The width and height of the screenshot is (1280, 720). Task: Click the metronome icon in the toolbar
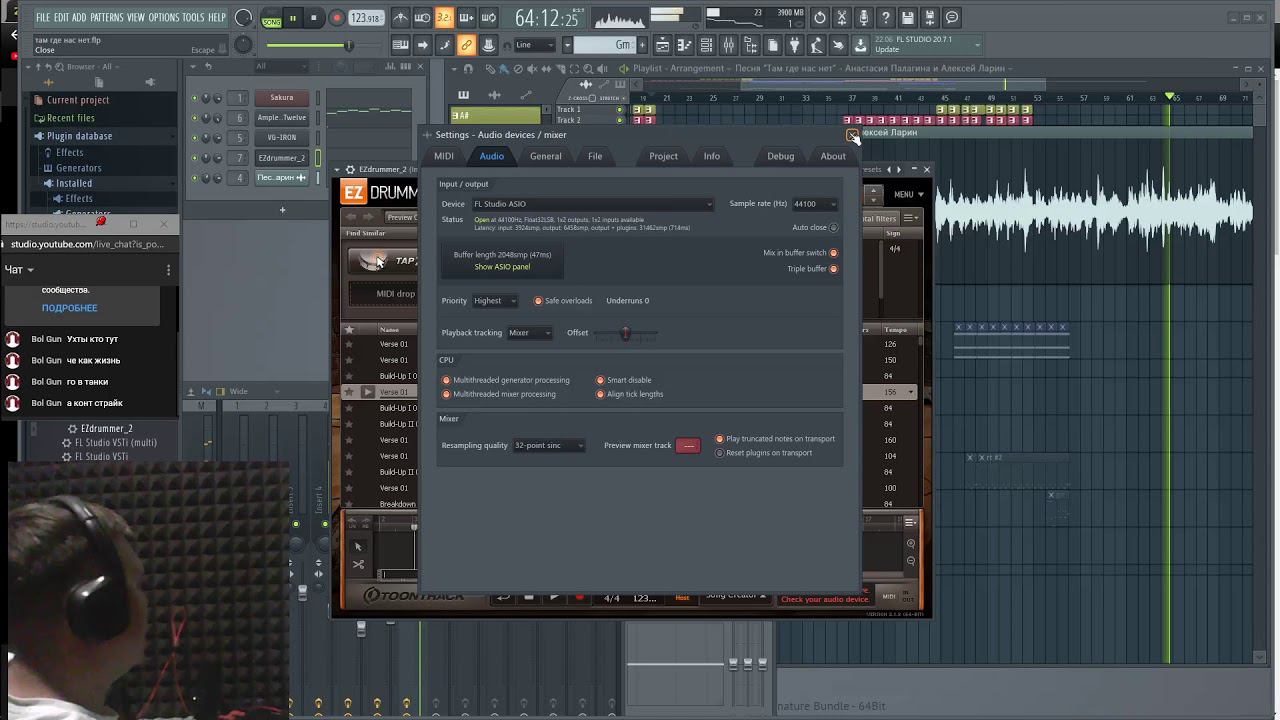tap(400, 18)
